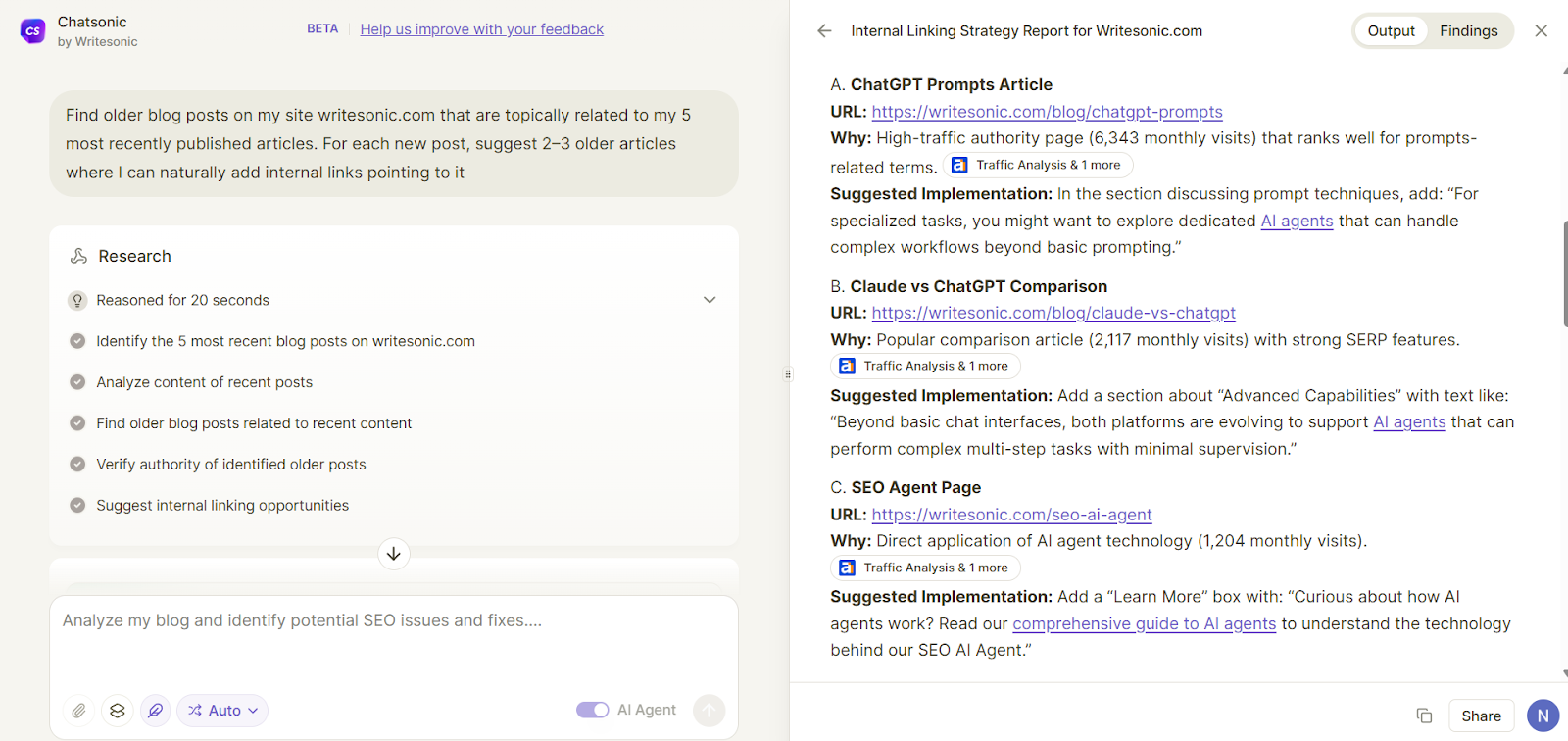The height and width of the screenshot is (741, 1568).
Task: Click the text Find older blog posts related to recent content
Action: coord(254,423)
